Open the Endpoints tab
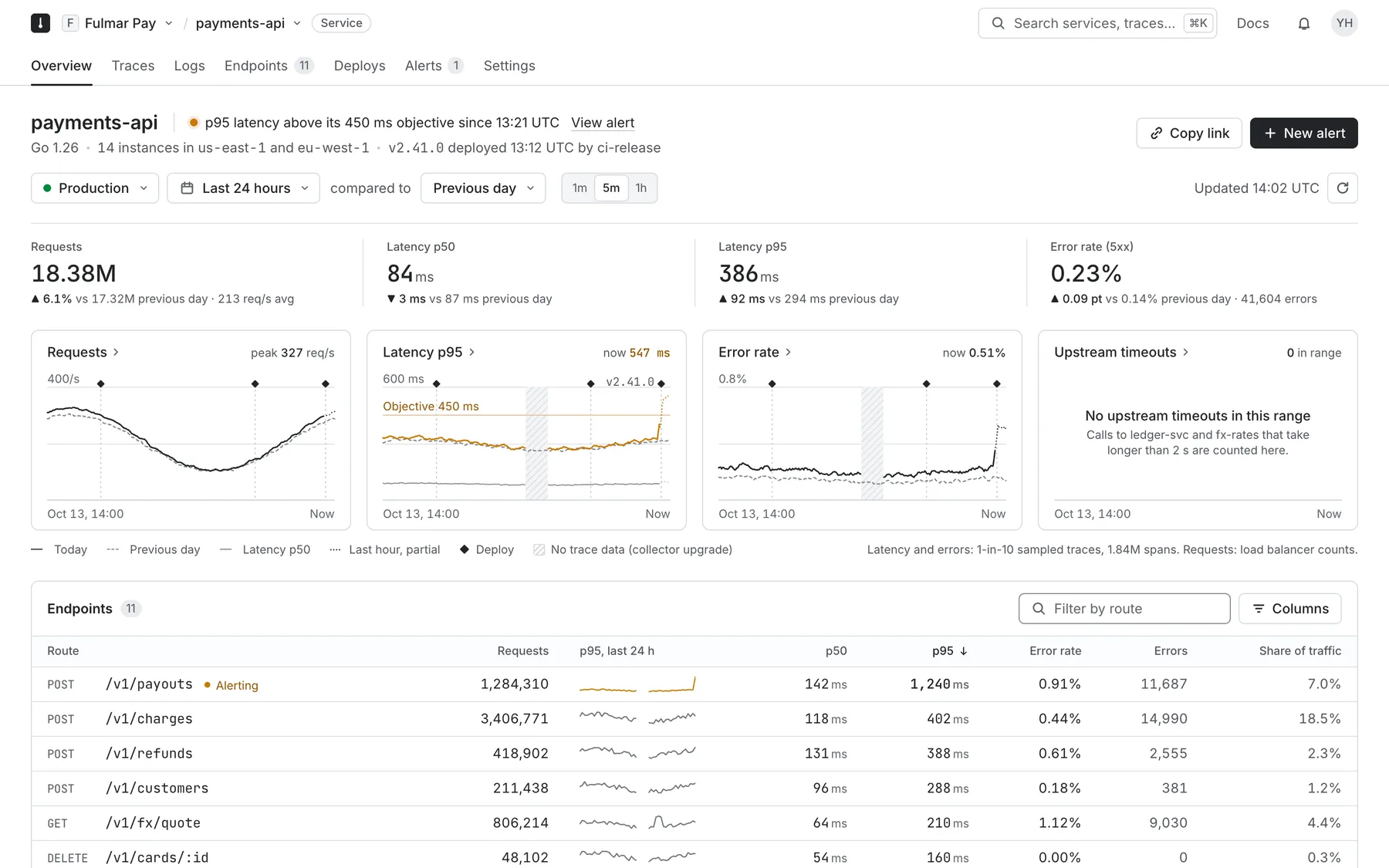1389x868 pixels. point(269,66)
